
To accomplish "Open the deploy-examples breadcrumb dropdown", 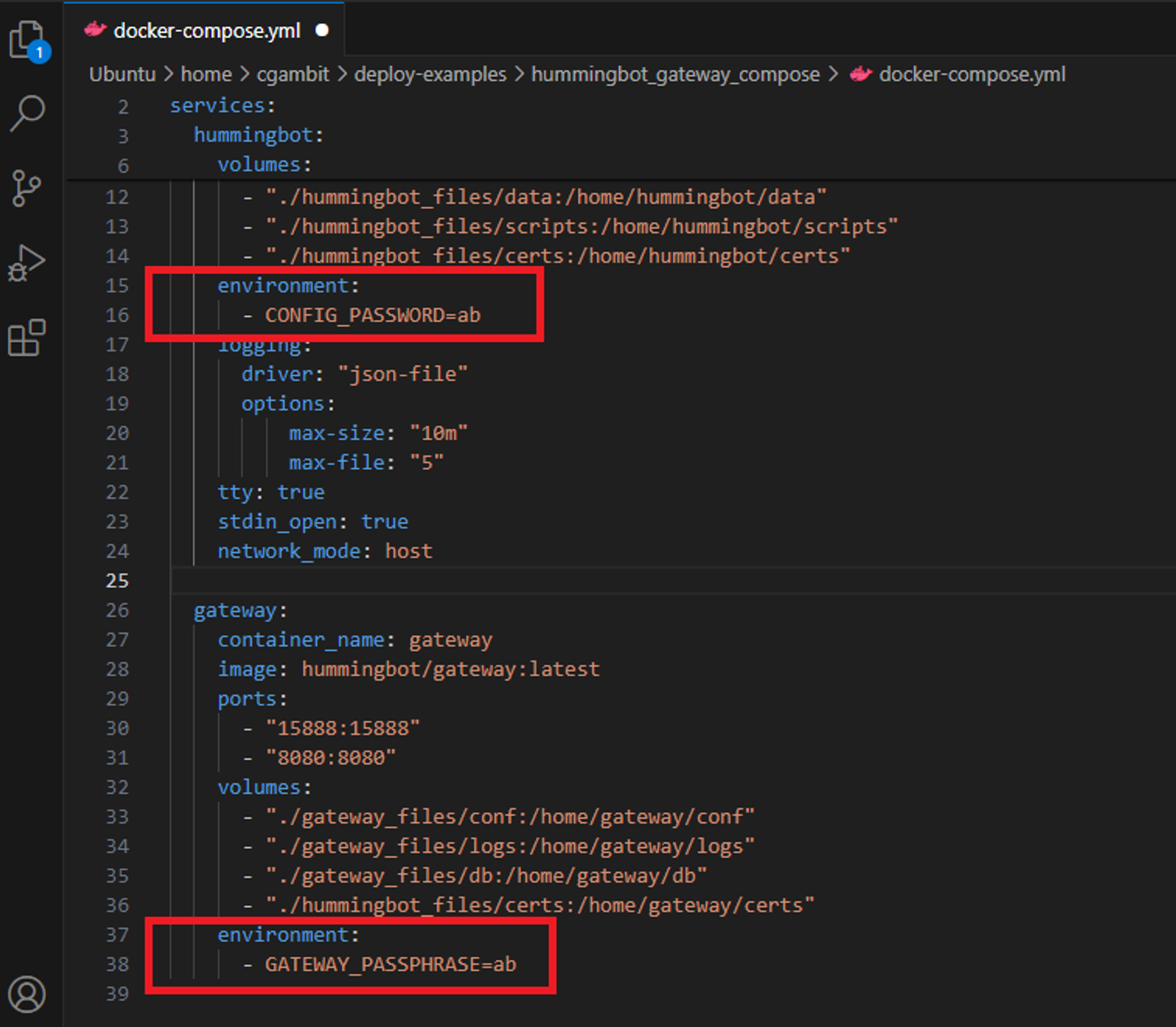I will pyautogui.click(x=430, y=75).
